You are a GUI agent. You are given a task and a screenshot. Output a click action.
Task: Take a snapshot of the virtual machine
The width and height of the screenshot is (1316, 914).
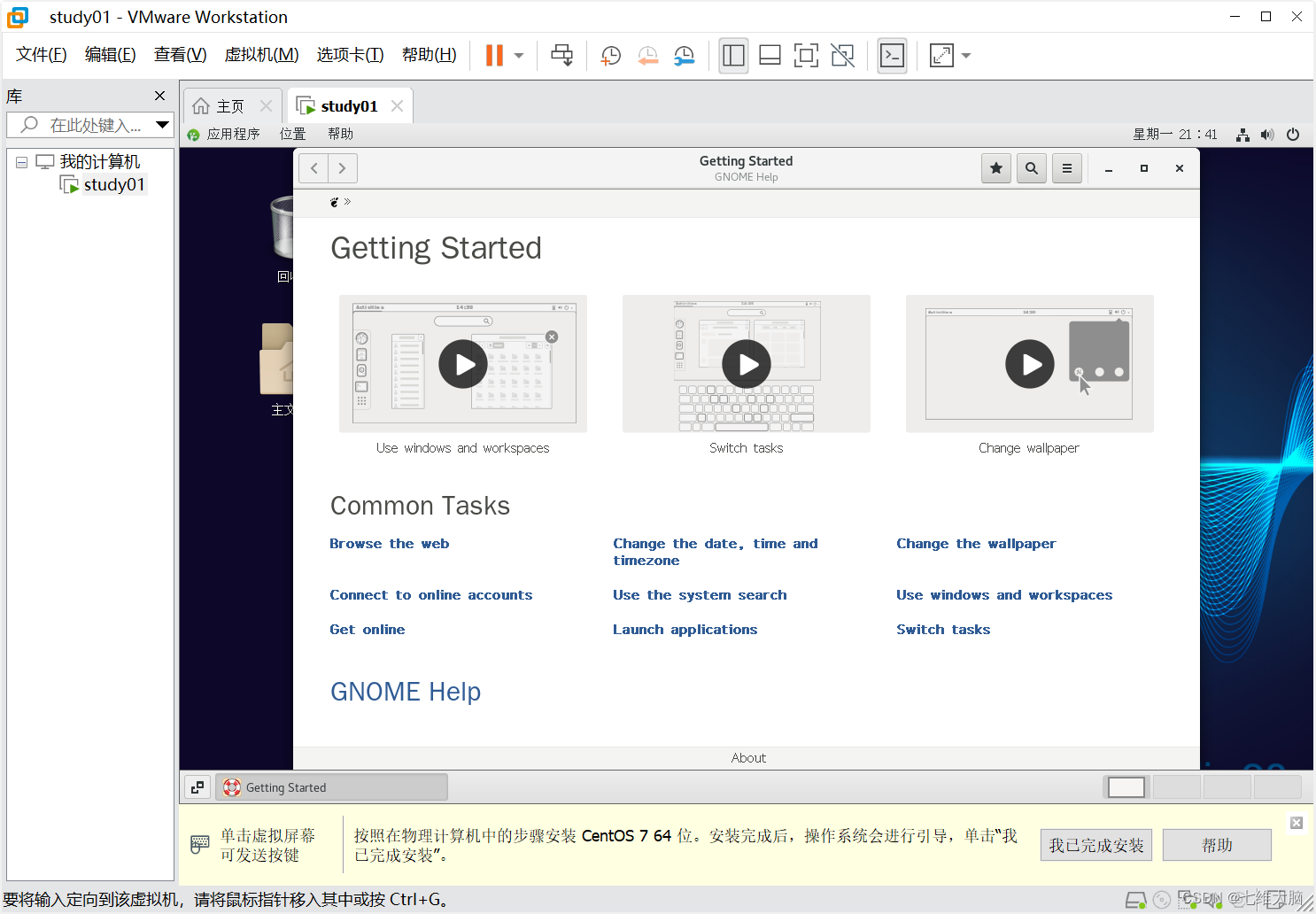click(610, 56)
